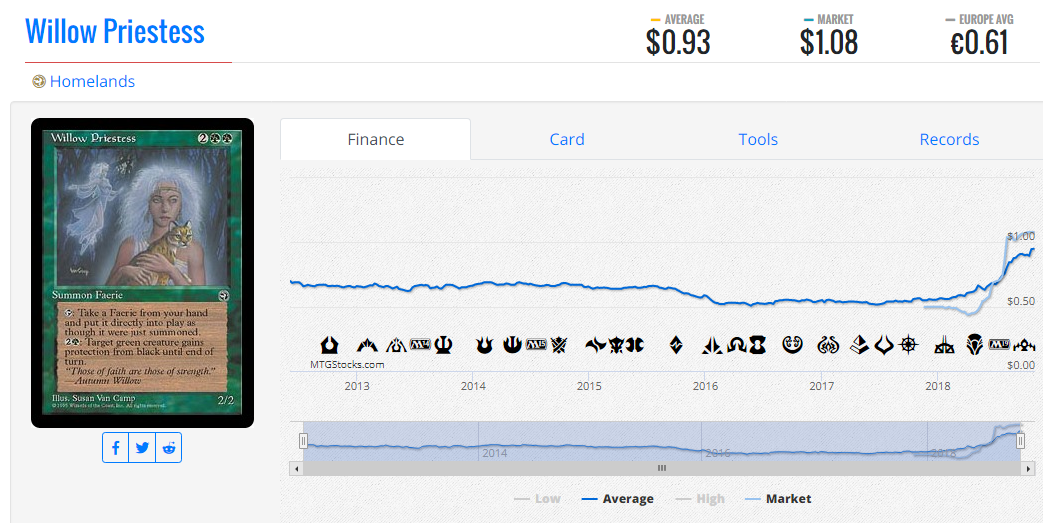Click the Aether Revolt set marker
Image resolution: width=1043 pixels, height=523 pixels.
pos(828,345)
